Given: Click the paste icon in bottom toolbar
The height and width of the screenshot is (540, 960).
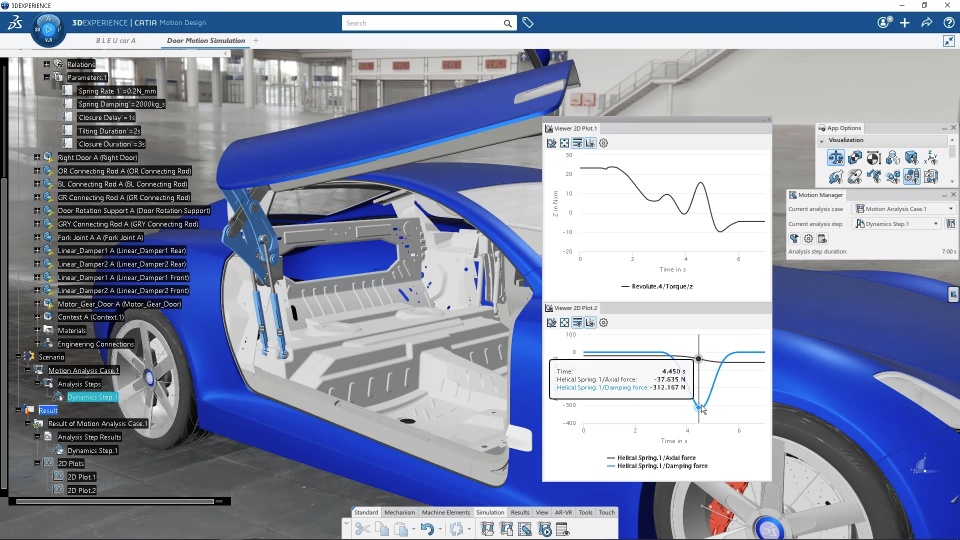Looking at the screenshot, I should click(401, 528).
